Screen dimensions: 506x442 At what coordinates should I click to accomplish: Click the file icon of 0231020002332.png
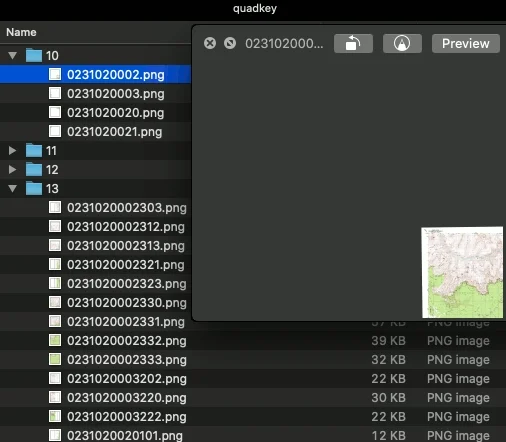55,340
